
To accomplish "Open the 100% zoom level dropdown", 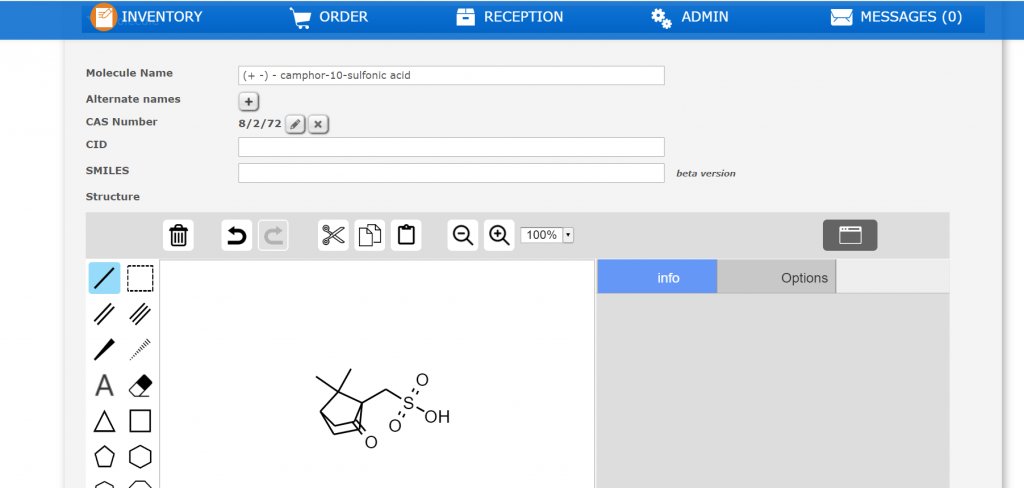I will (568, 235).
